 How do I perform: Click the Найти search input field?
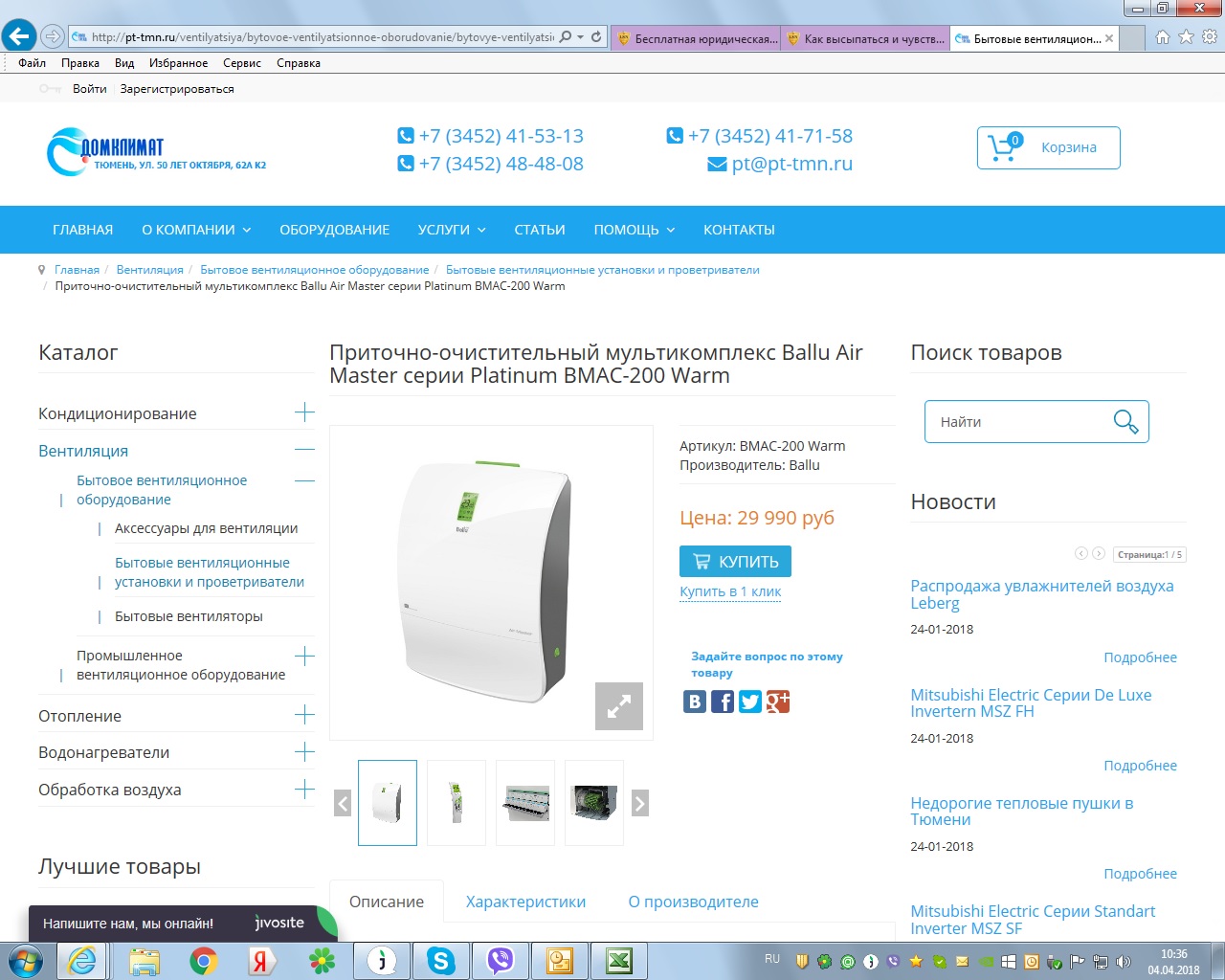pyautogui.click(x=1014, y=422)
